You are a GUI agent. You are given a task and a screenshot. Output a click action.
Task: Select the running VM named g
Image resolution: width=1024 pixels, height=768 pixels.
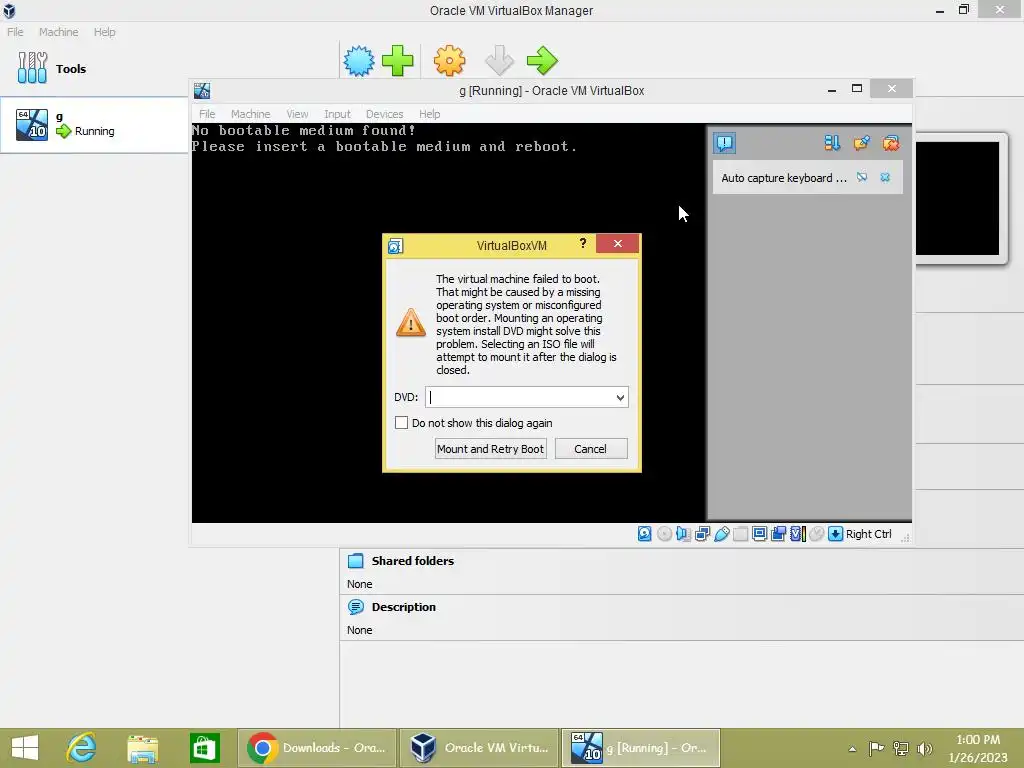(x=94, y=124)
